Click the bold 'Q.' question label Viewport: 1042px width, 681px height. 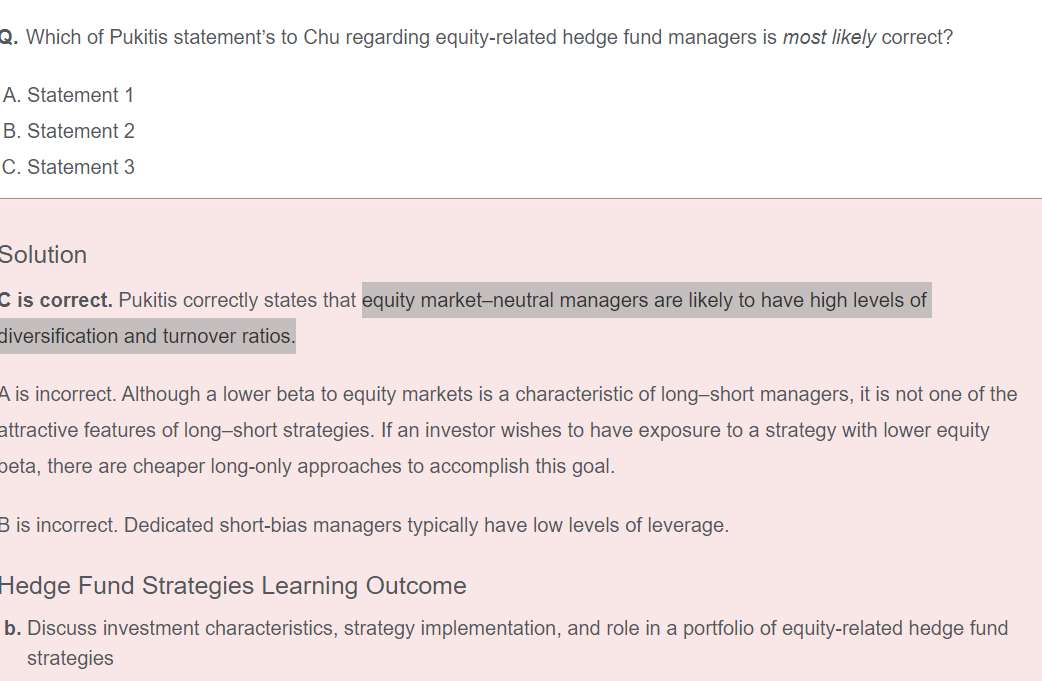[8, 38]
